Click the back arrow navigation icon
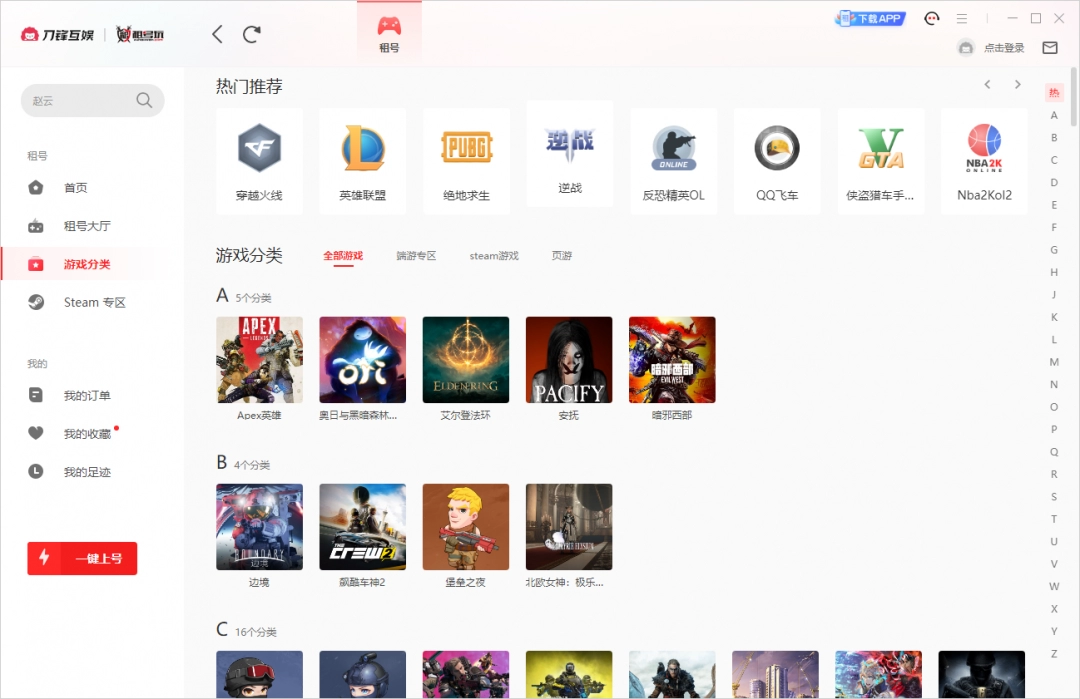This screenshot has height=699, width=1080. tap(217, 34)
